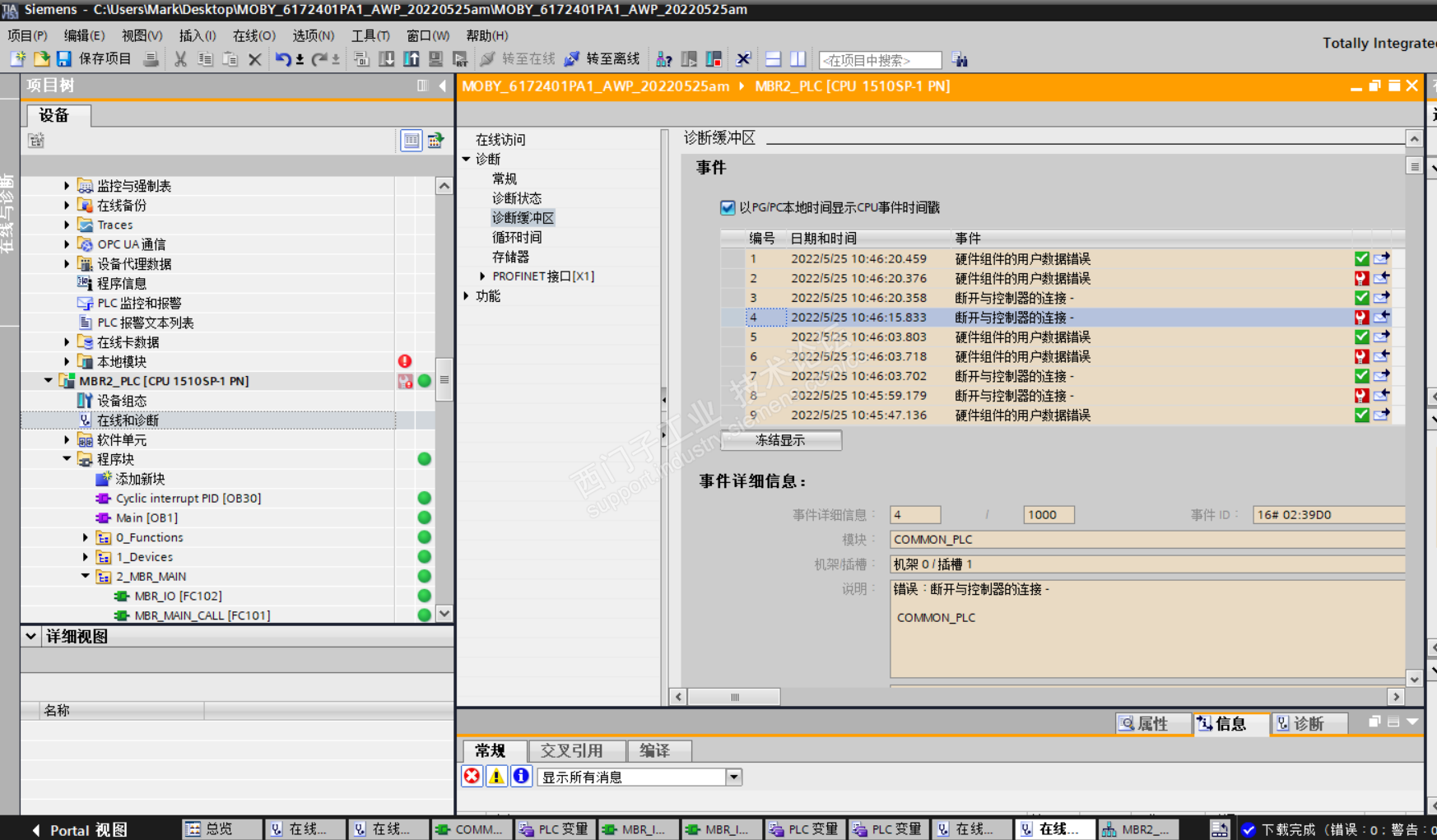The width and height of the screenshot is (1437, 840).
Task: Open the 工具(T) menu
Action: [x=370, y=35]
